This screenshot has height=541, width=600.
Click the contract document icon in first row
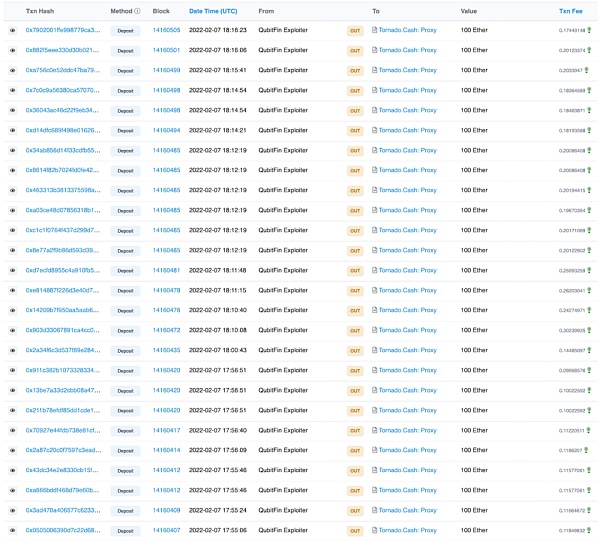[x=375, y=31]
